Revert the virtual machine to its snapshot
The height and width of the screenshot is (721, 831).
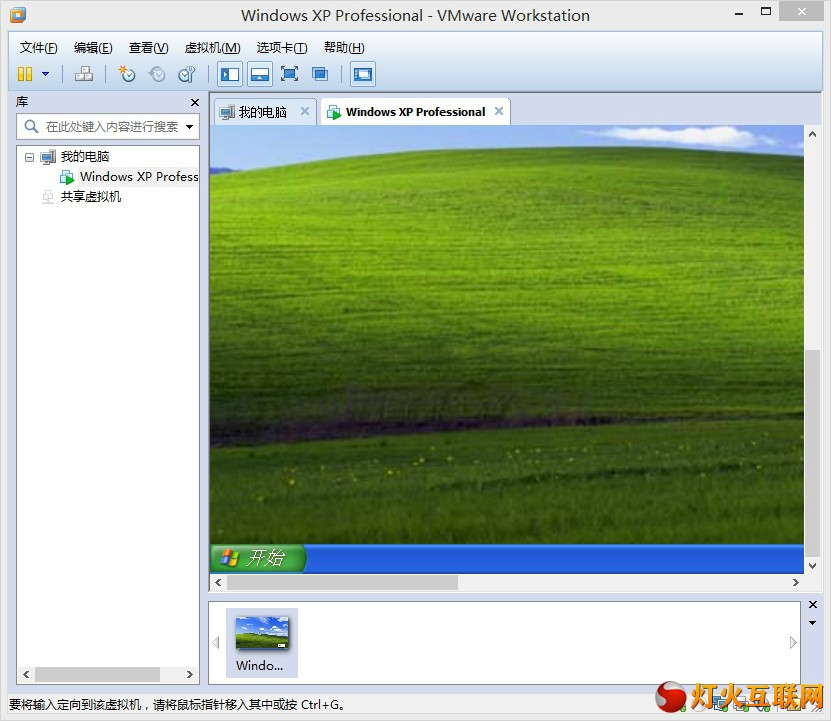click(x=157, y=74)
